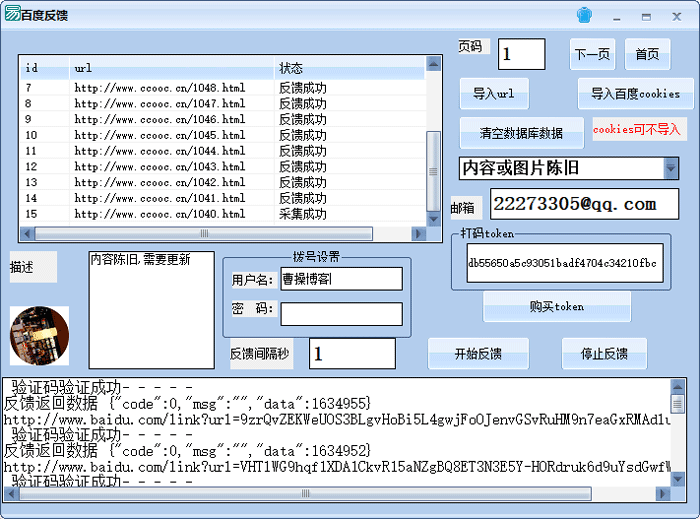Viewport: 700px width, 519px height.
Task: Click the 购买token button
Action: coord(557,307)
